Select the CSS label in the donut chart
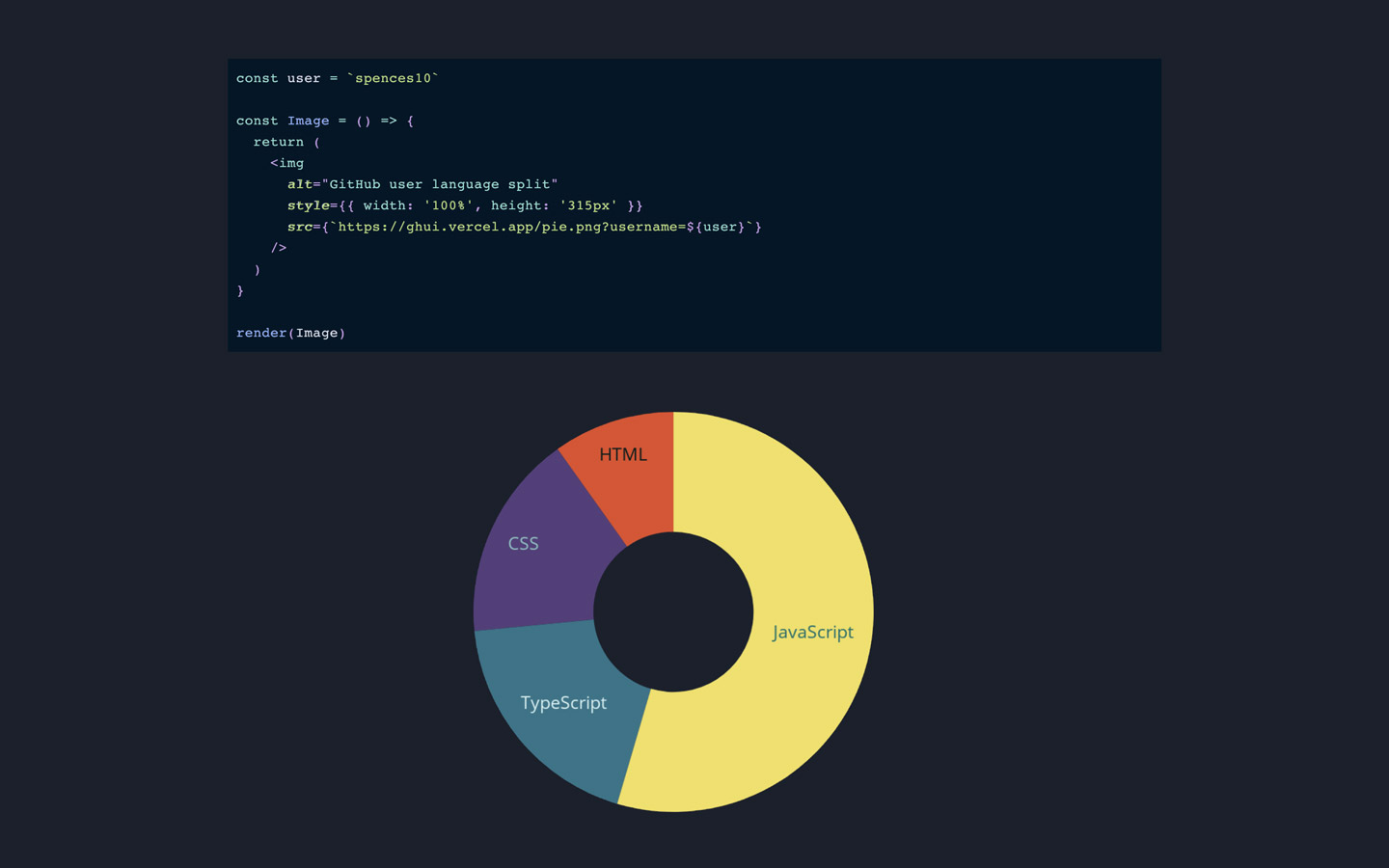Screen dimensions: 1389x868 point(522,543)
